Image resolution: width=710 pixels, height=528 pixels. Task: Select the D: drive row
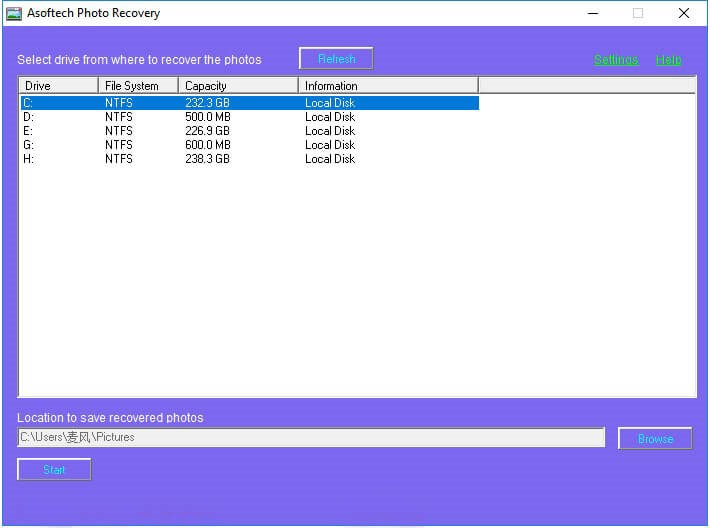pos(249,117)
